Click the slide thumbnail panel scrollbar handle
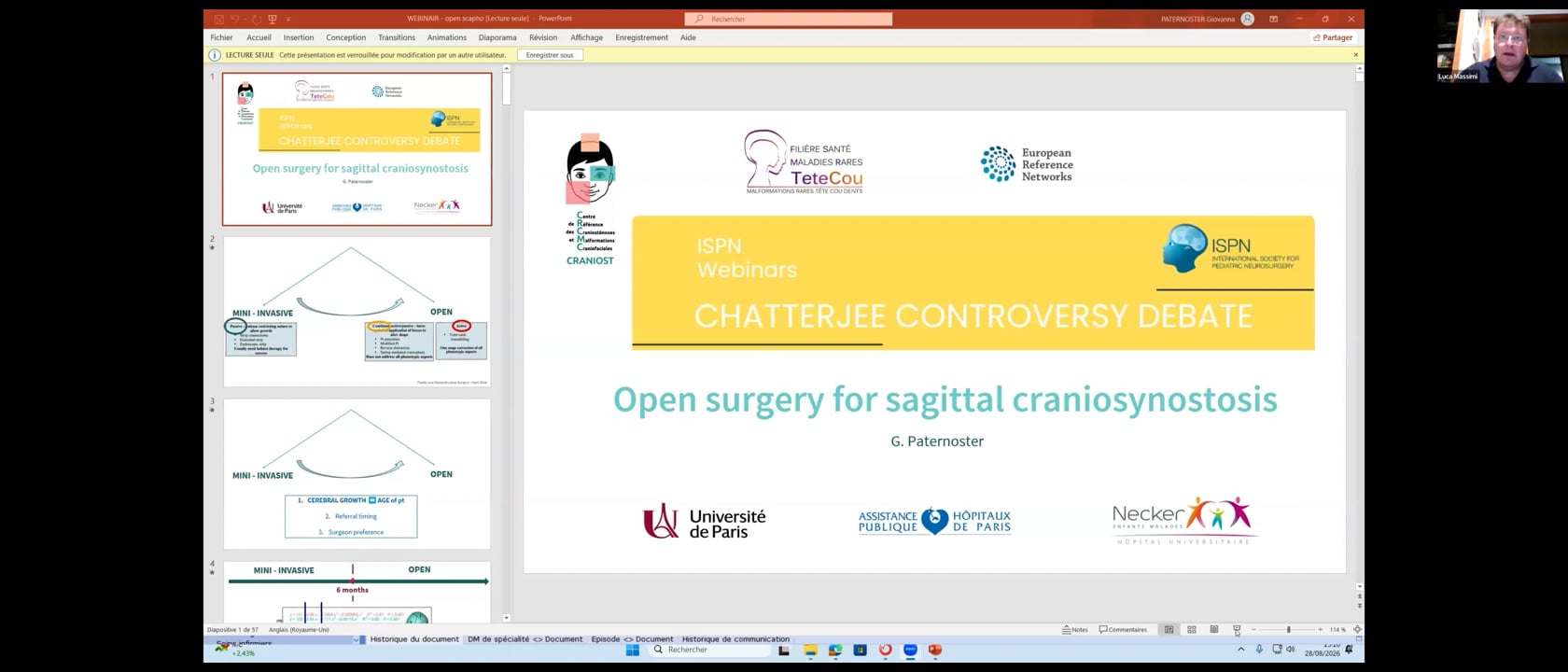The image size is (1568, 672). [x=507, y=89]
